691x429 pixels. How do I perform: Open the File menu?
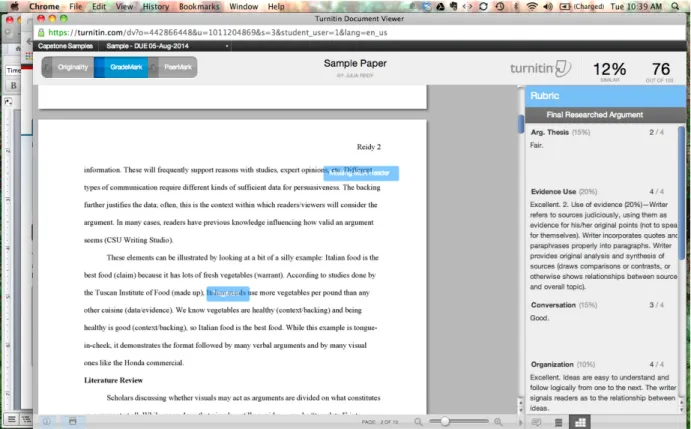pos(75,6)
